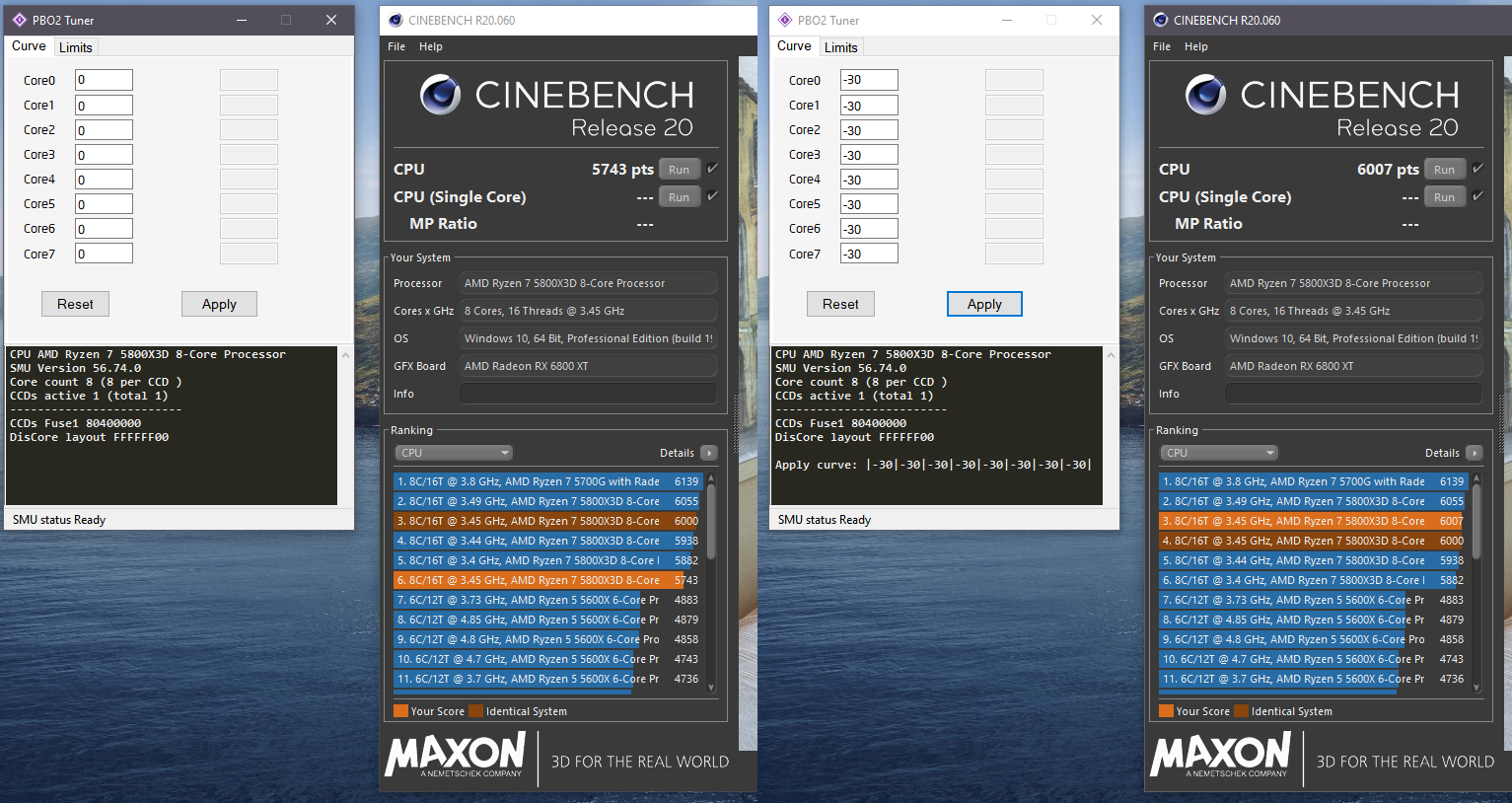The width and height of the screenshot is (1512, 803).
Task: Focus the Core4 field in left PBO2 Tuner
Action: coord(104,179)
